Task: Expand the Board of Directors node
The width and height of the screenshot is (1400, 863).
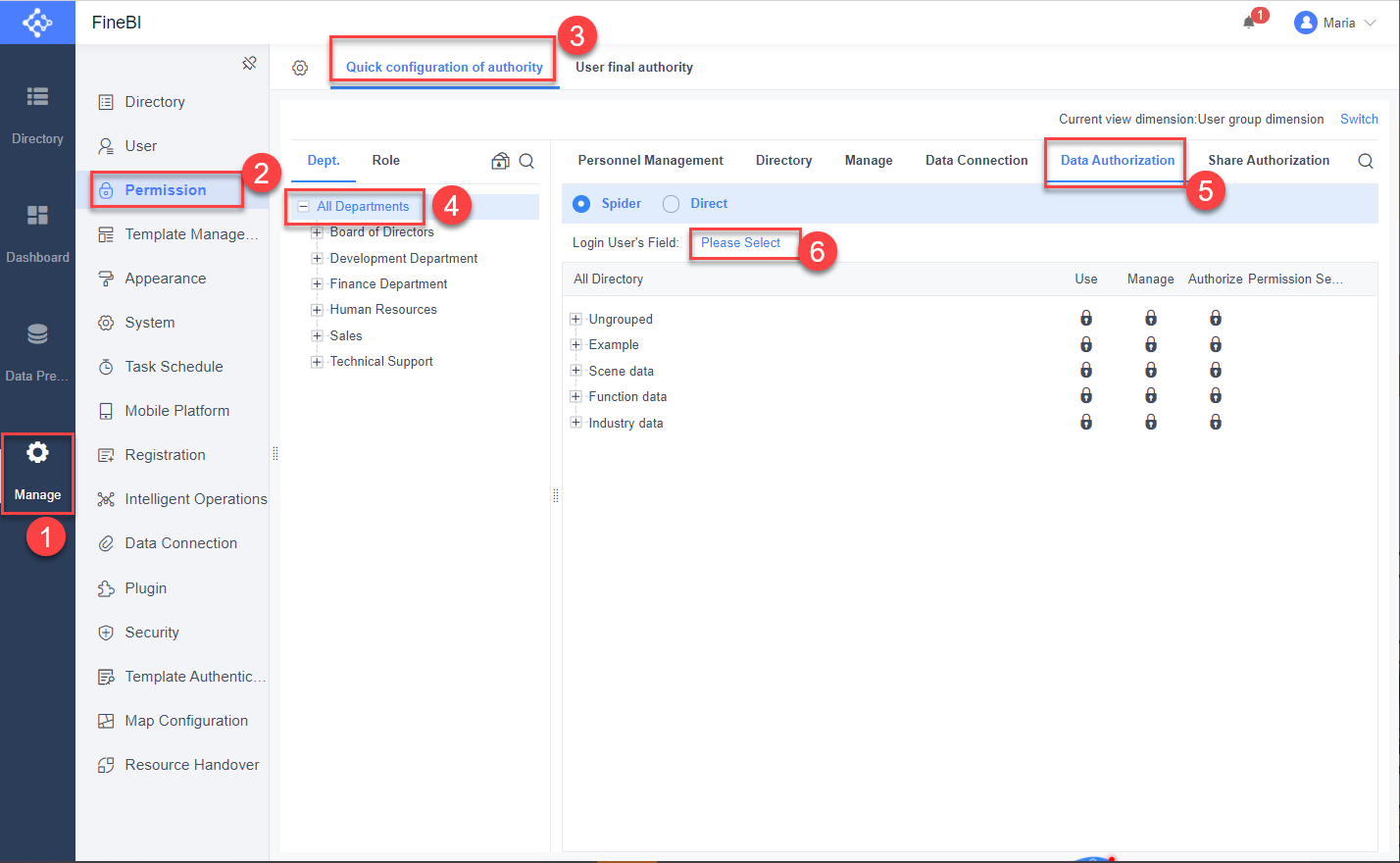Action: [x=317, y=232]
